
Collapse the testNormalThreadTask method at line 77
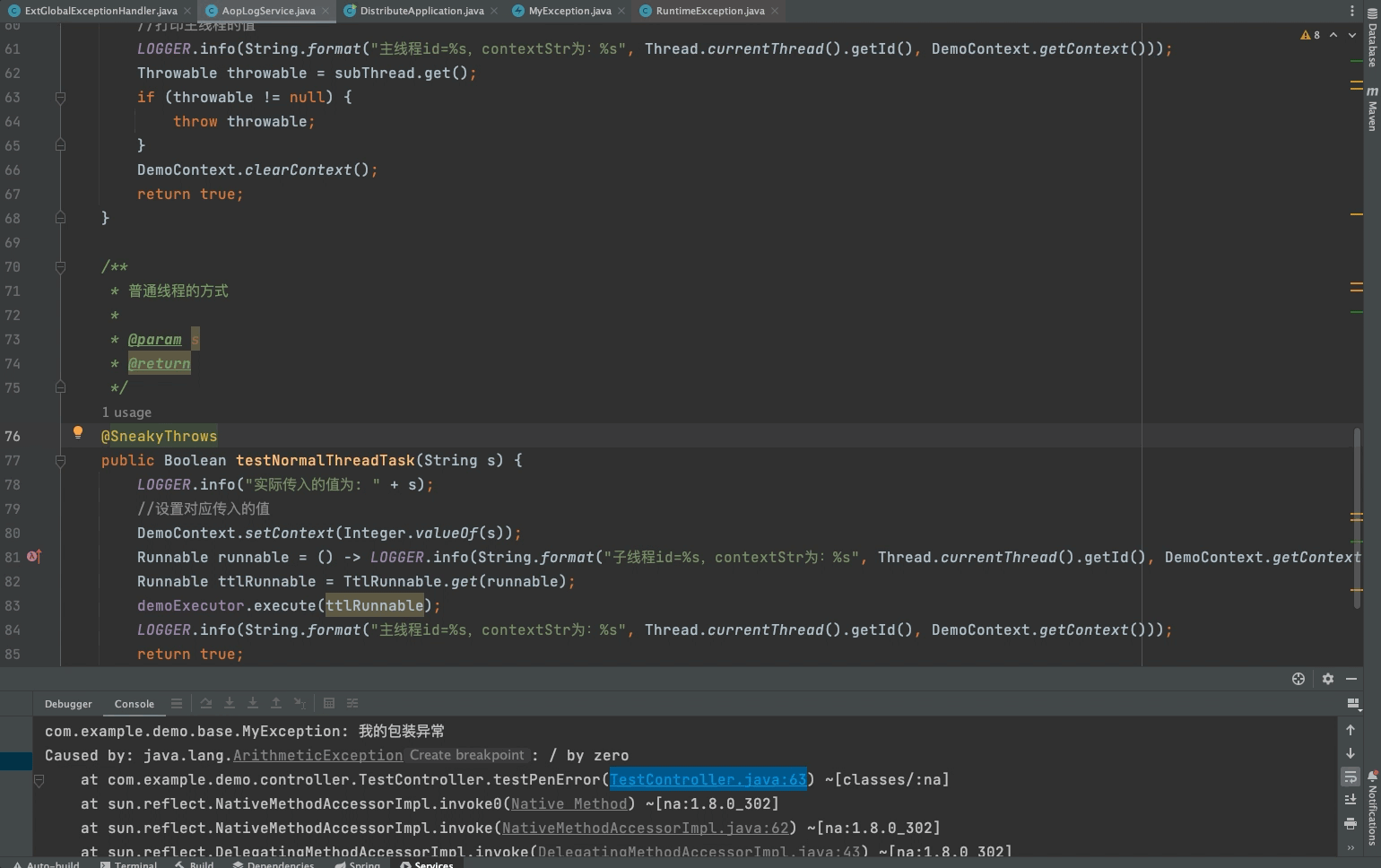pos(60,460)
